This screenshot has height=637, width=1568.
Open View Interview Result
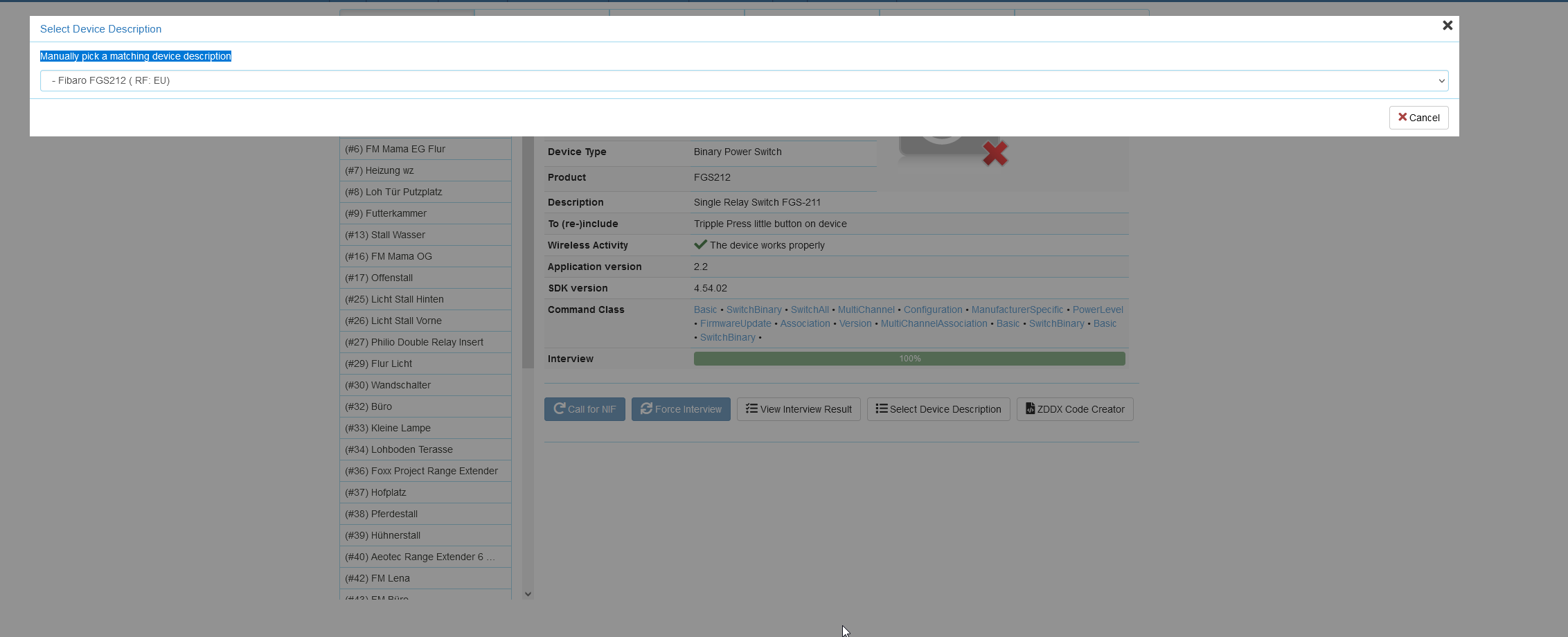(799, 409)
